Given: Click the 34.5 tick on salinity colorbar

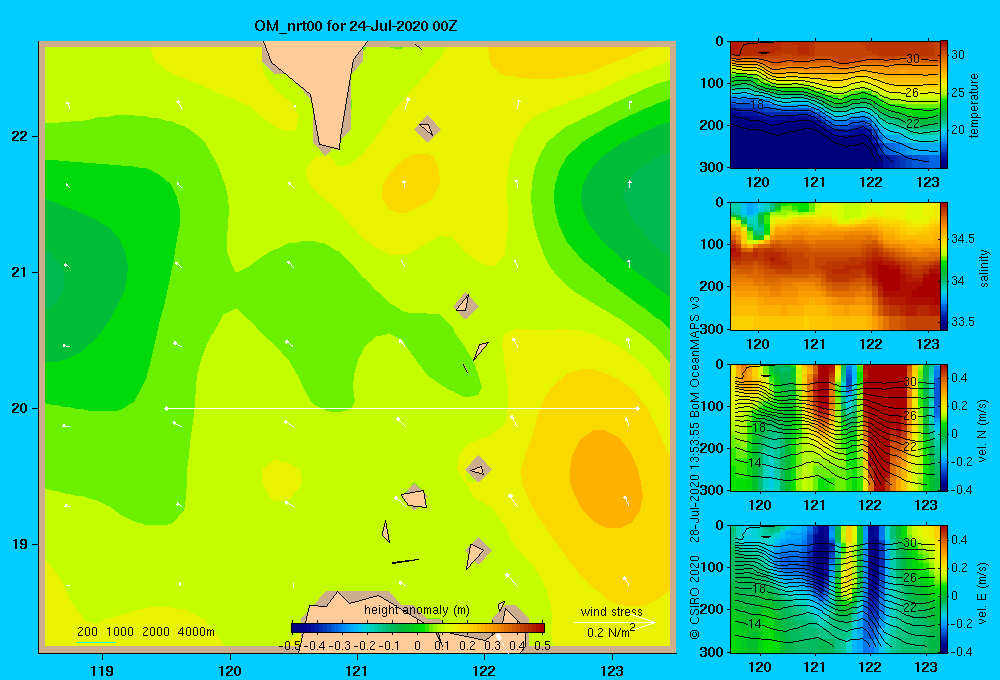Looking at the screenshot, I should [x=963, y=239].
